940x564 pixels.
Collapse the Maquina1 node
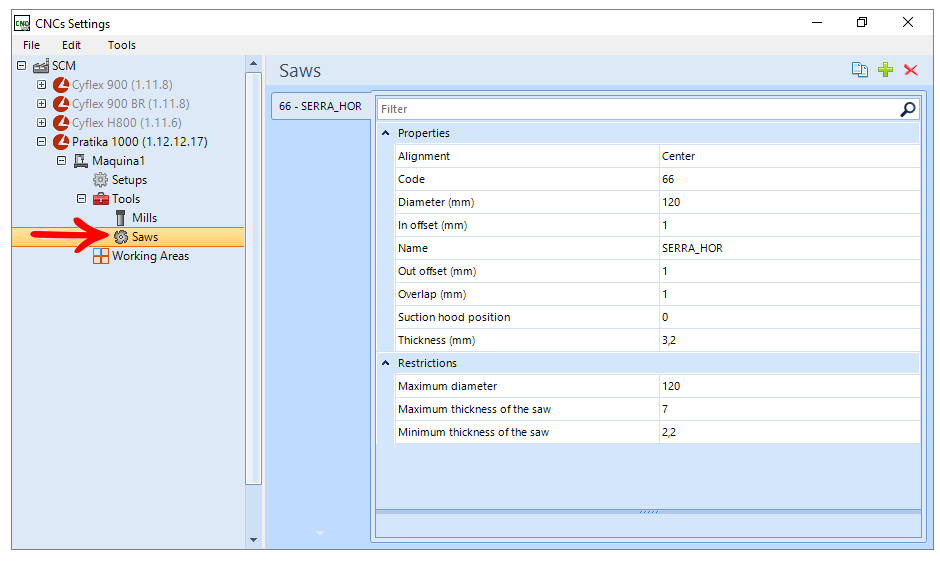coord(61,161)
